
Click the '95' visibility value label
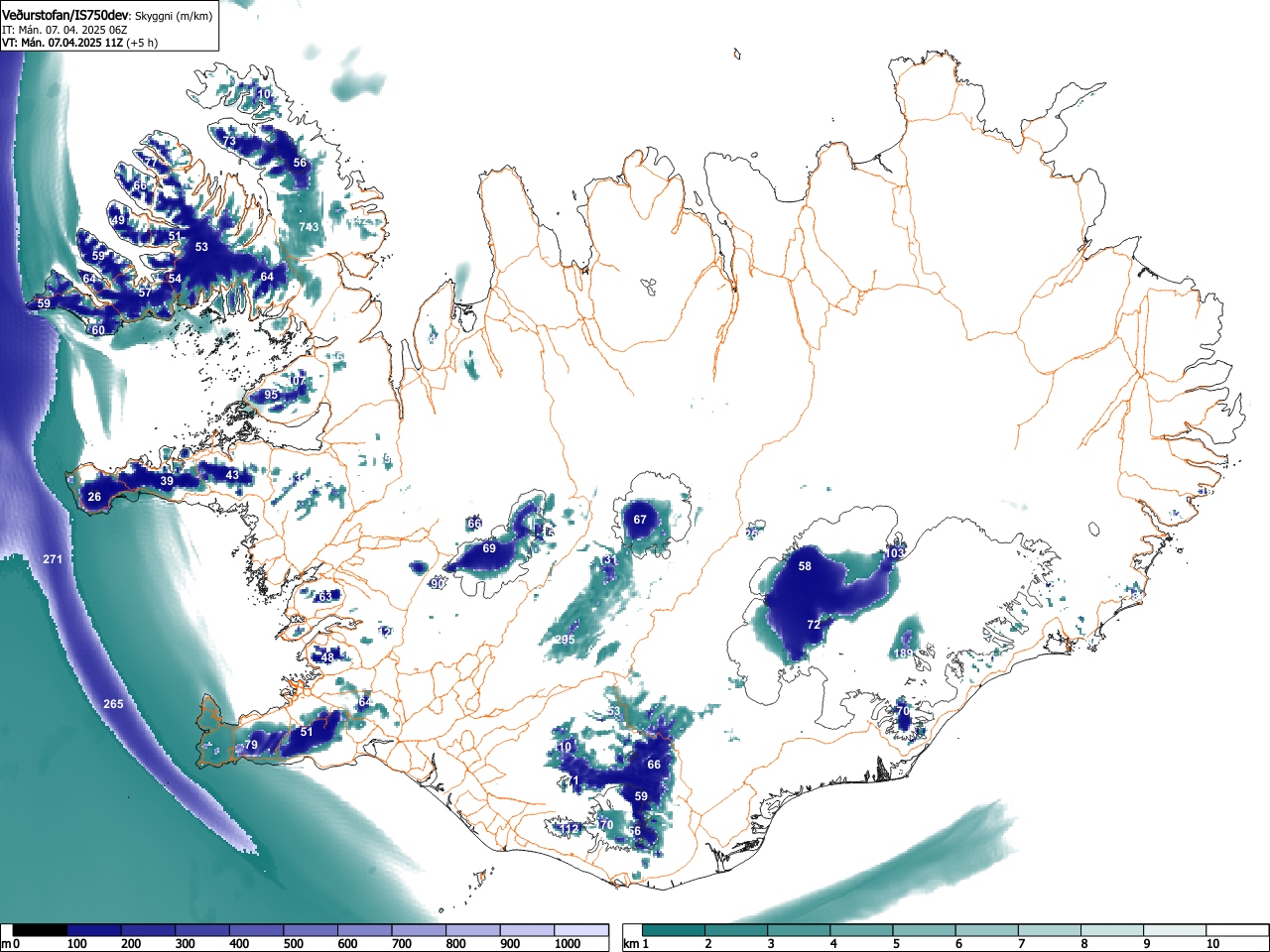271,395
